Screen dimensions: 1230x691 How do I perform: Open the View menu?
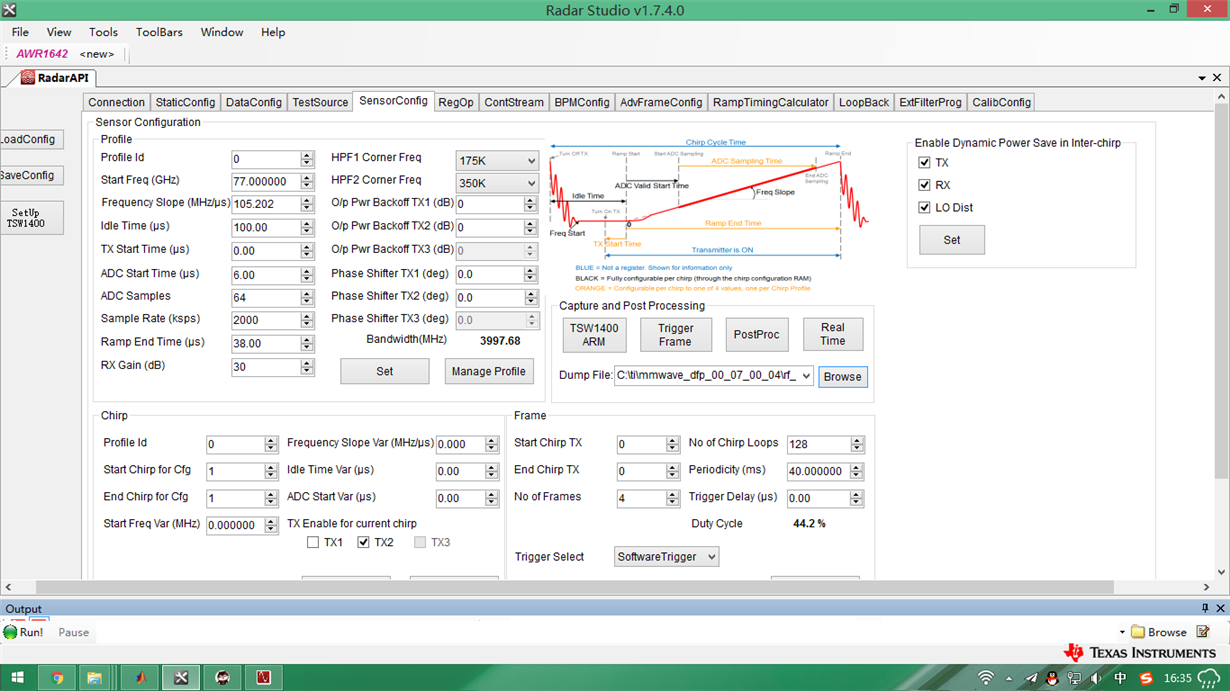(59, 32)
